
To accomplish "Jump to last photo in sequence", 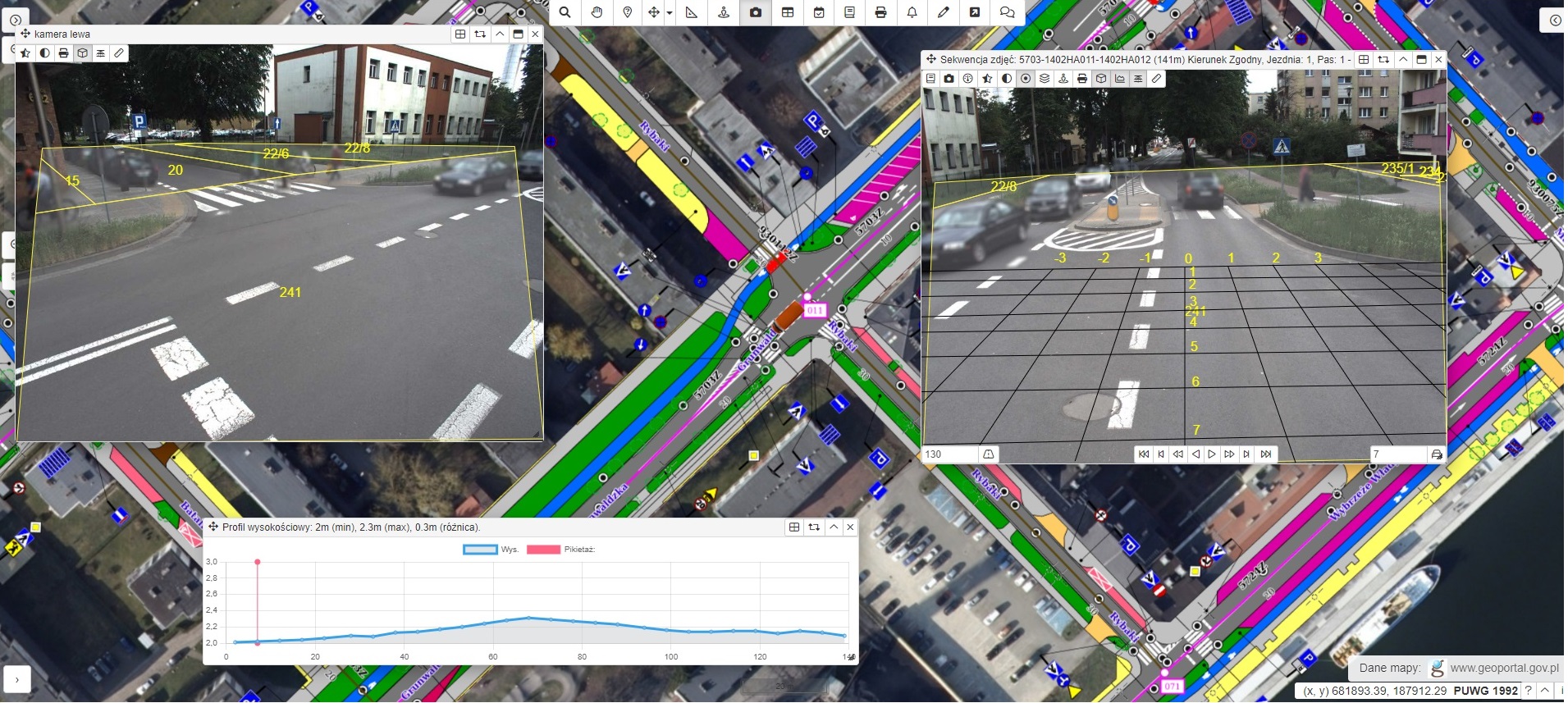I will (1266, 454).
